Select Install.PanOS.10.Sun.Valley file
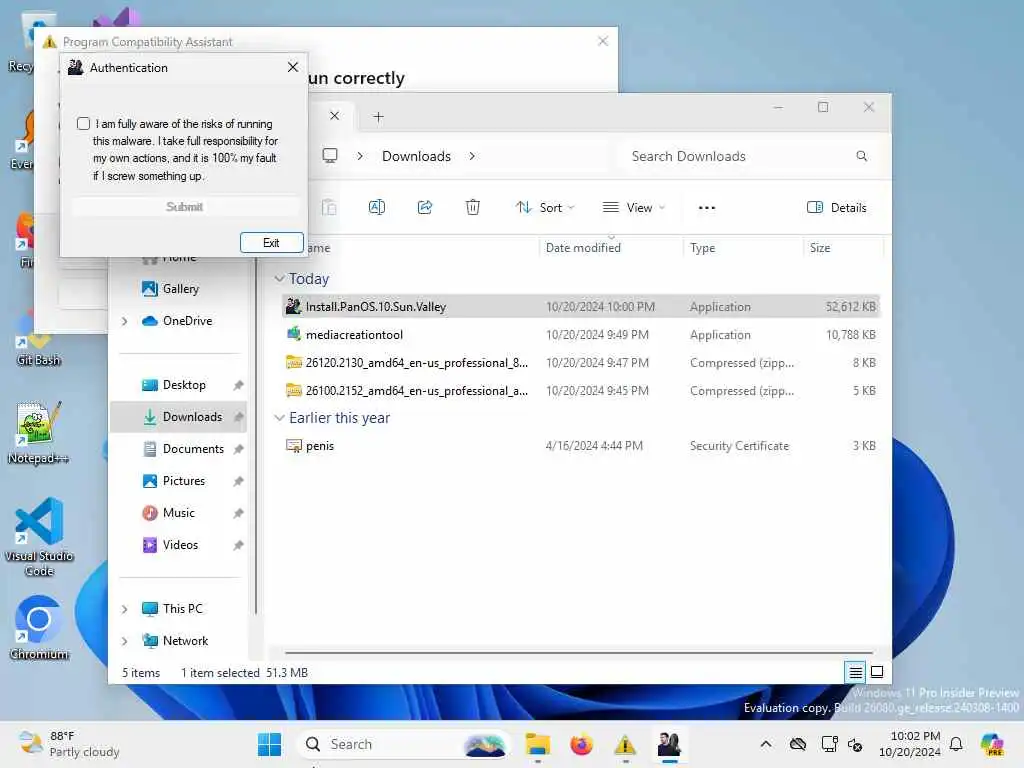The width and height of the screenshot is (1024, 768). click(581, 306)
